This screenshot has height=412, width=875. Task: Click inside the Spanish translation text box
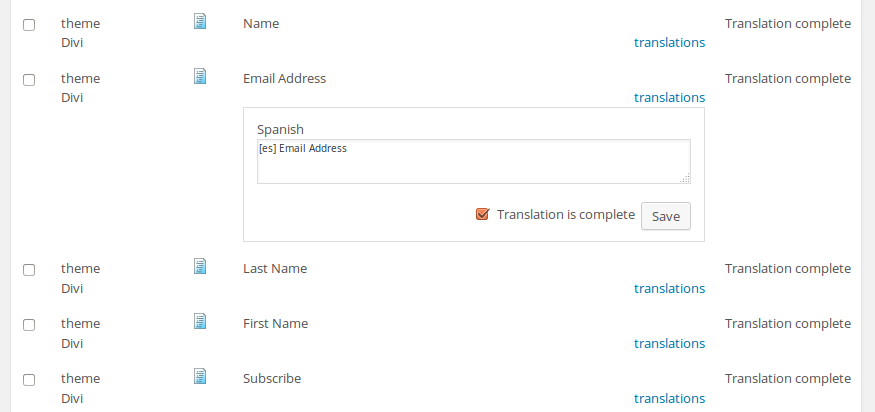[473, 162]
